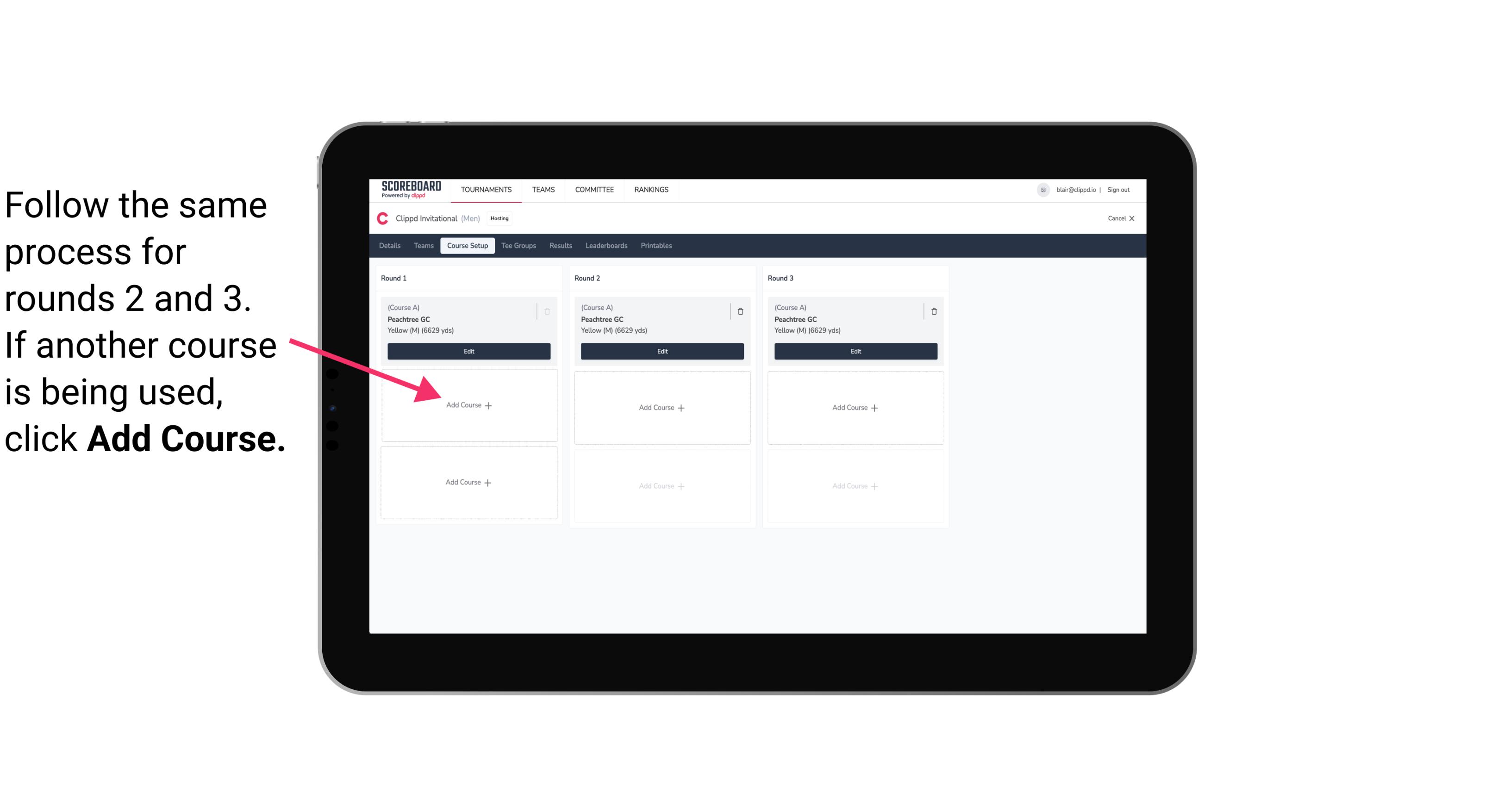Click the second Add Course in Round 1
The height and width of the screenshot is (812, 1510).
pyautogui.click(x=467, y=481)
